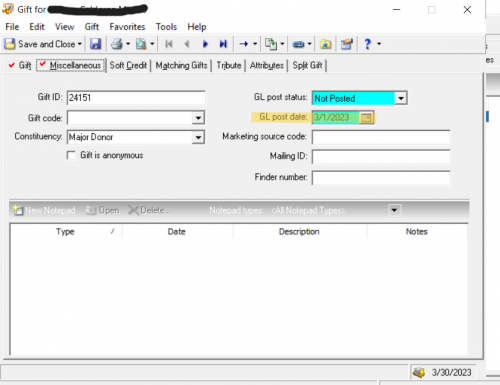Click the Gift ID field
The width and height of the screenshot is (500, 385).
coord(136,98)
